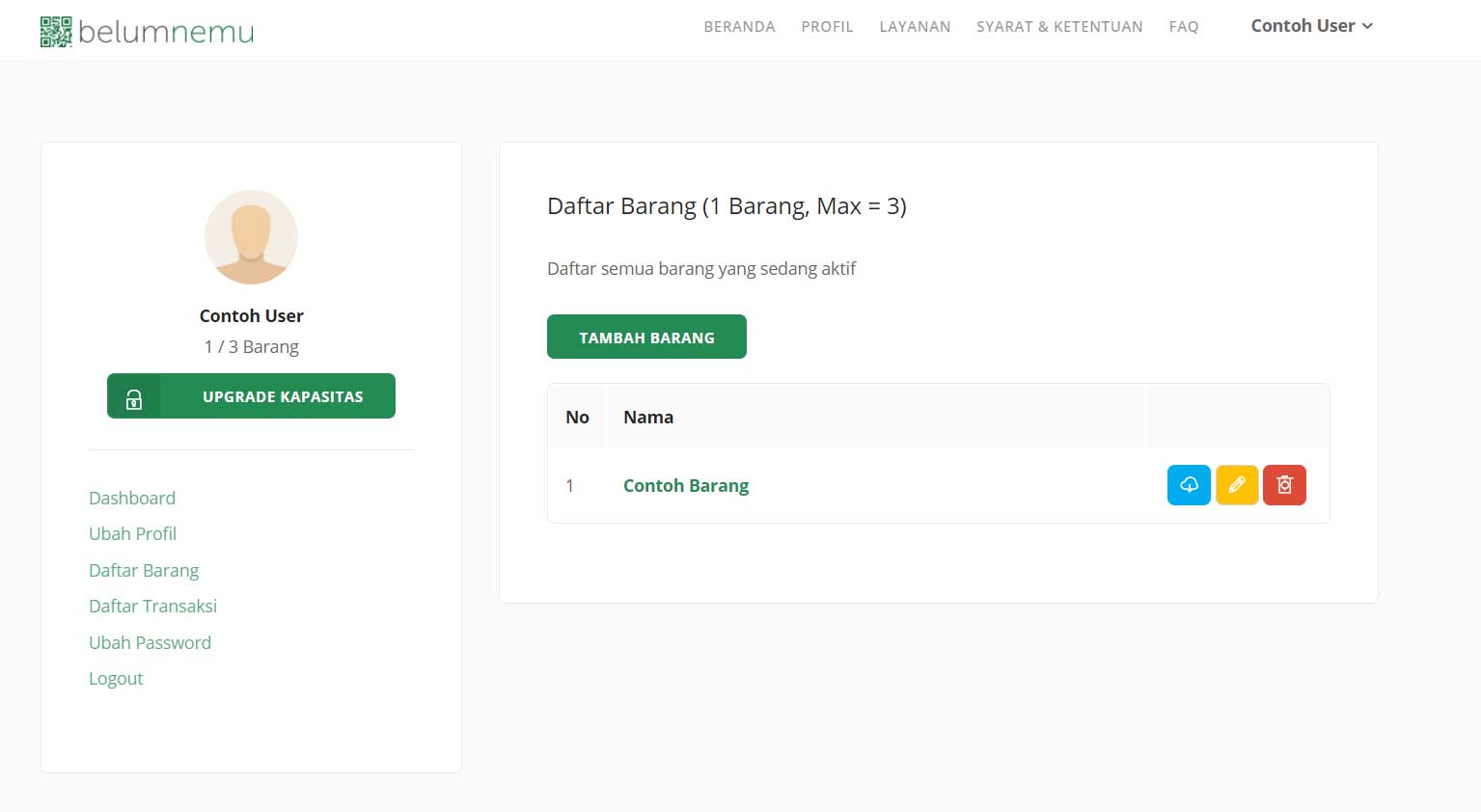The image size is (1481, 812).
Task: Click the Tambah Barang button
Action: (x=646, y=337)
